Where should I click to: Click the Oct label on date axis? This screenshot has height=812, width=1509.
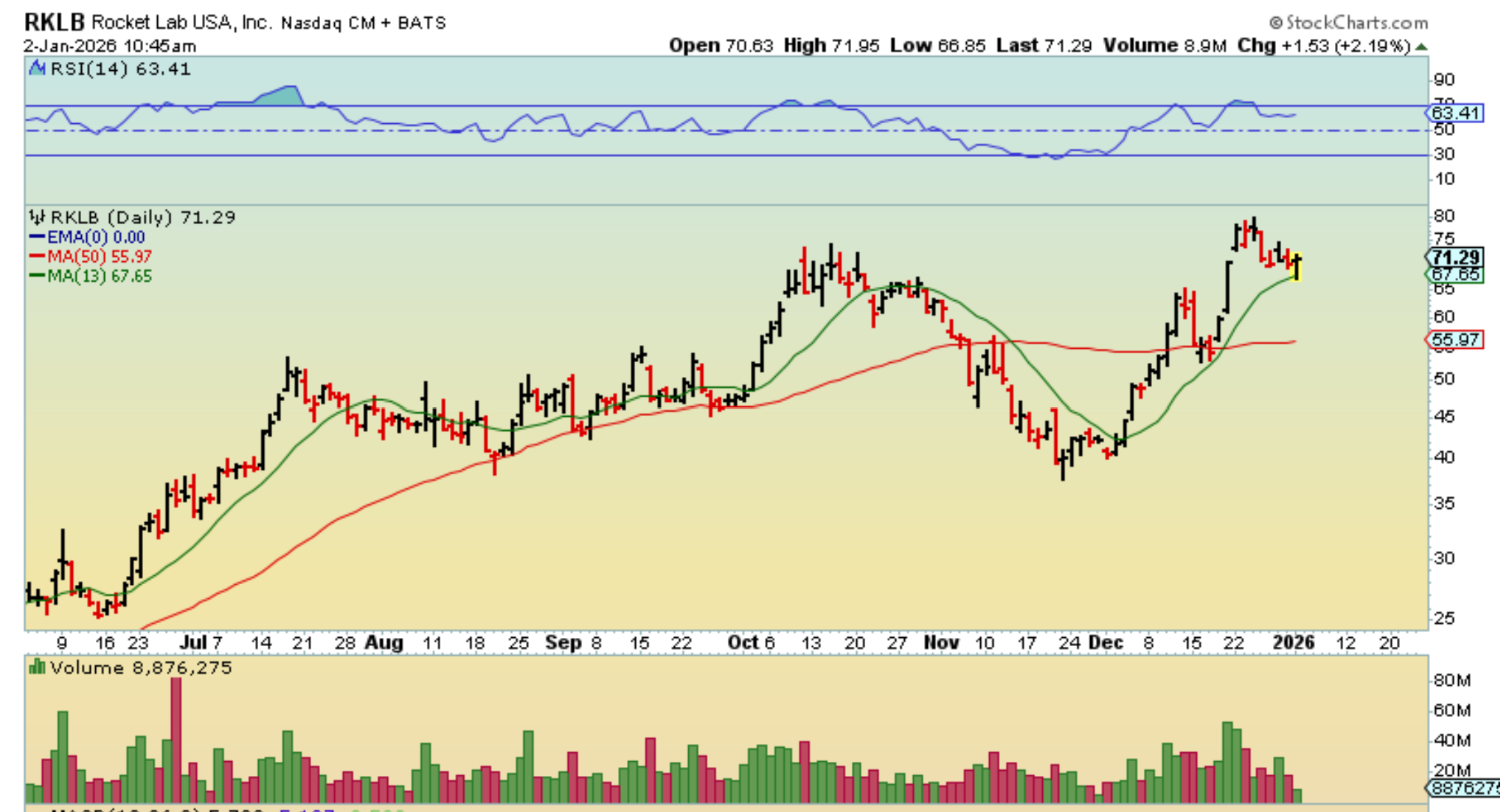coord(743,642)
